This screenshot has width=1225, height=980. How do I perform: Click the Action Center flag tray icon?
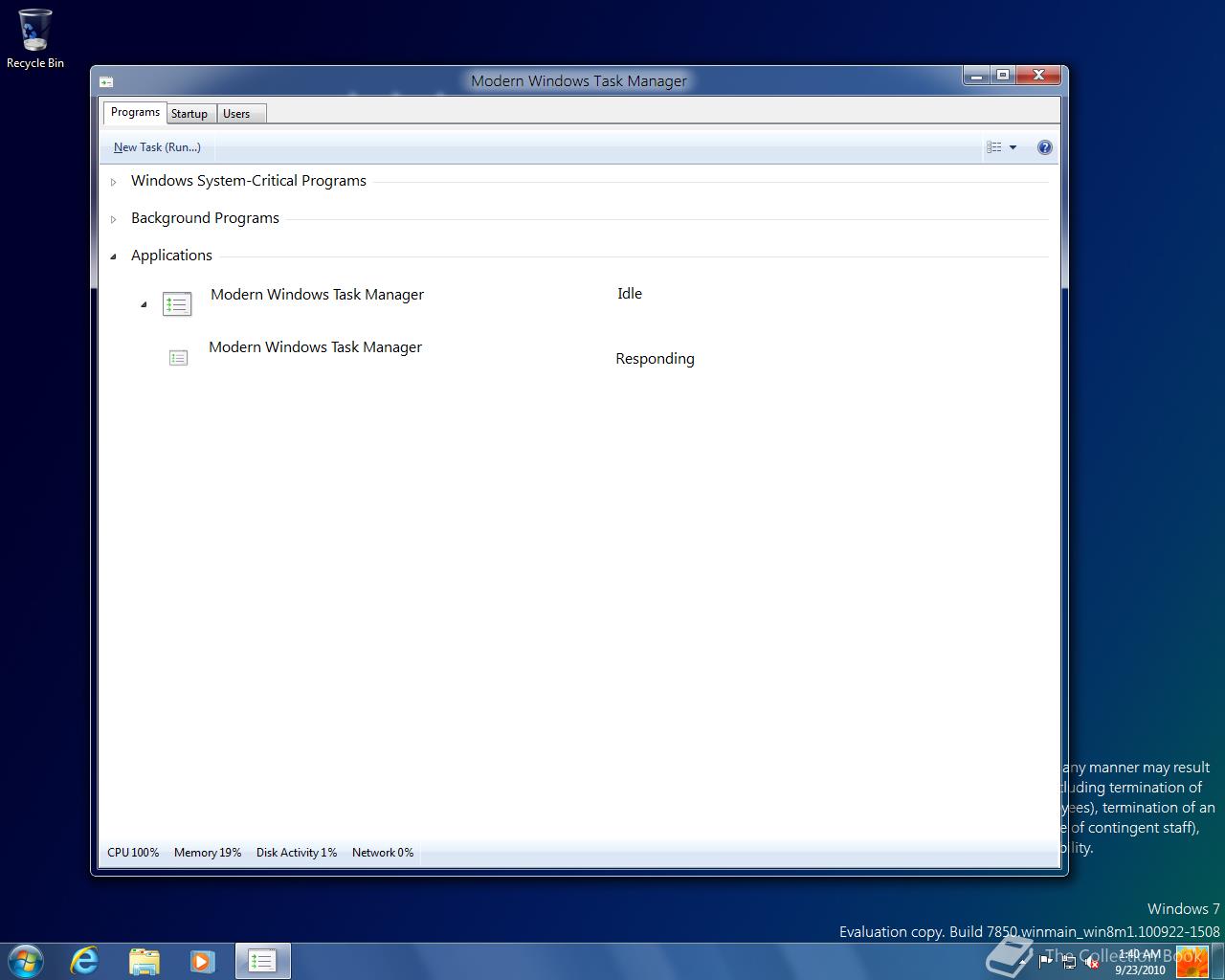(x=1046, y=963)
